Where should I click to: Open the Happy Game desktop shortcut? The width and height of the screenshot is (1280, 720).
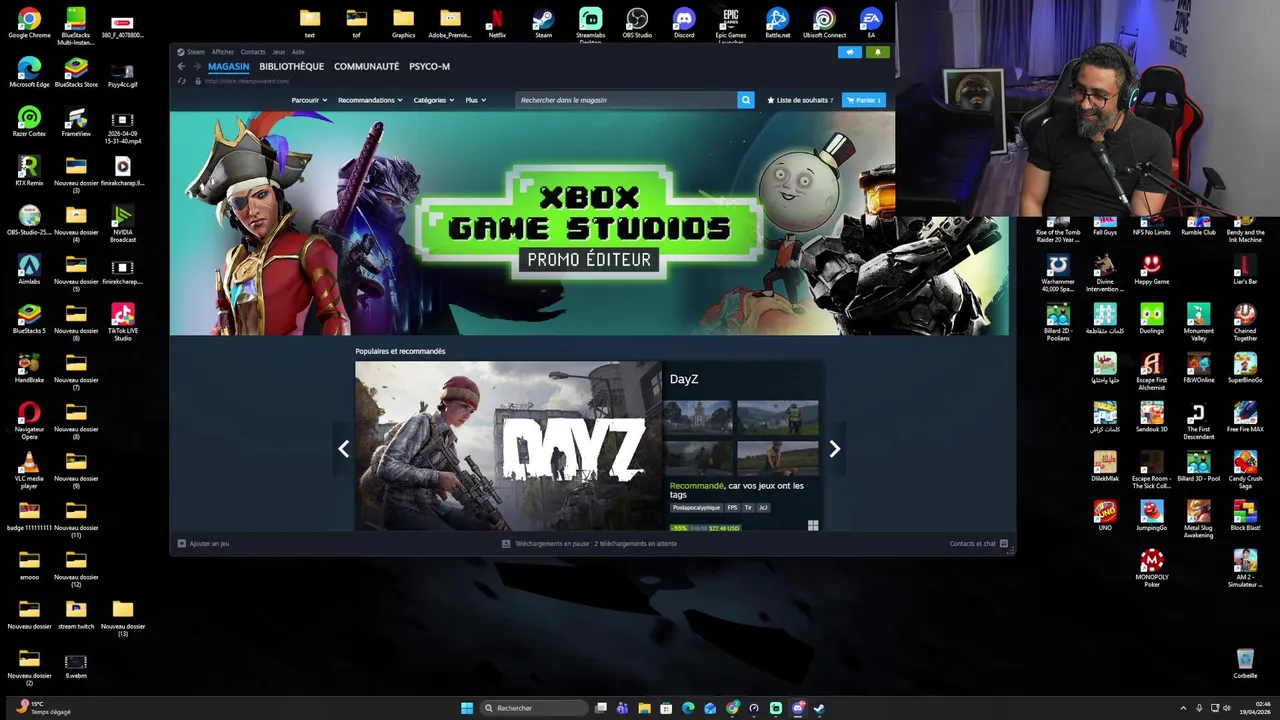1152,270
